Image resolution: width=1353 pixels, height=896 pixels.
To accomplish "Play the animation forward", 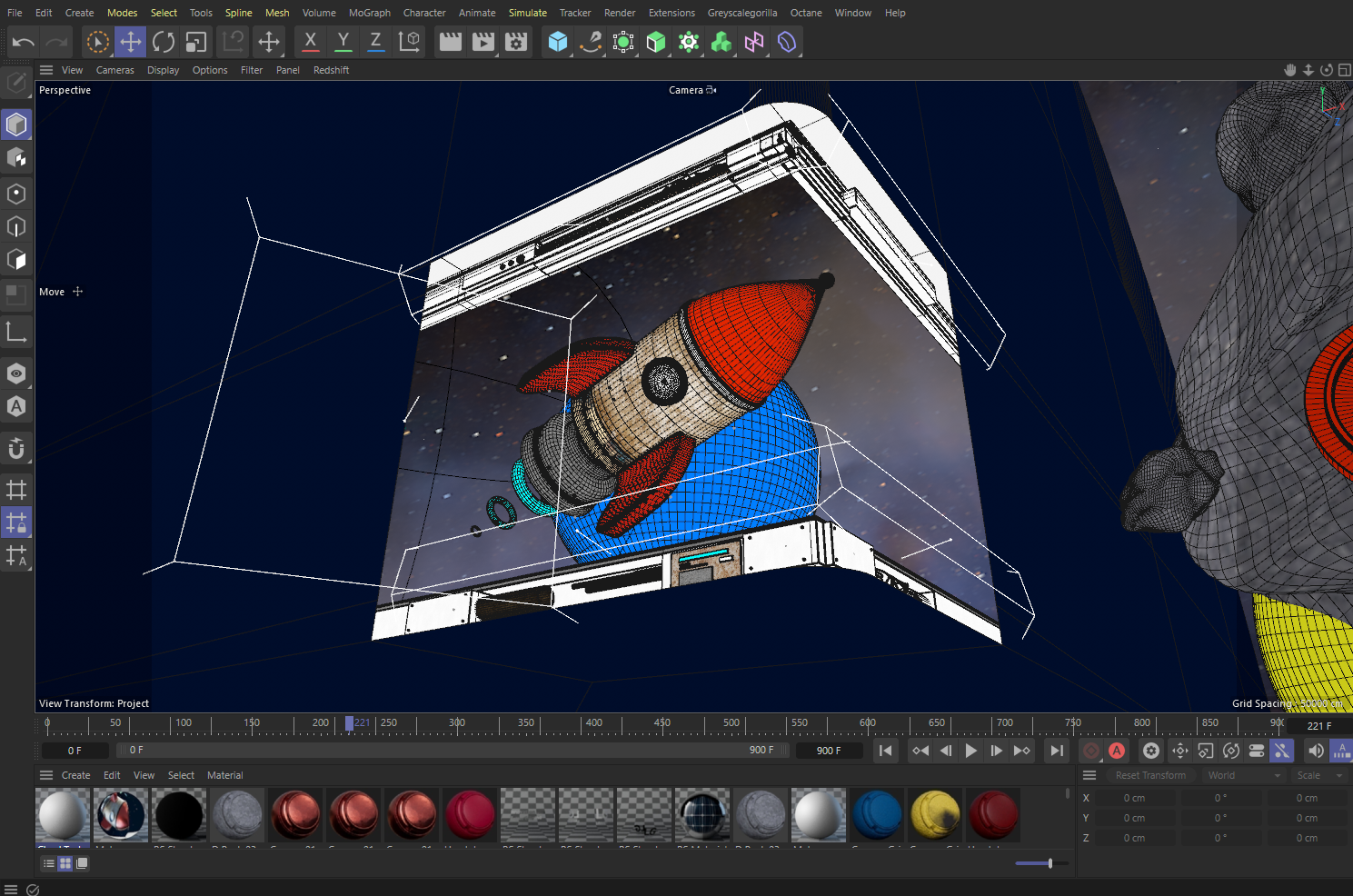I will pyautogui.click(x=970, y=751).
